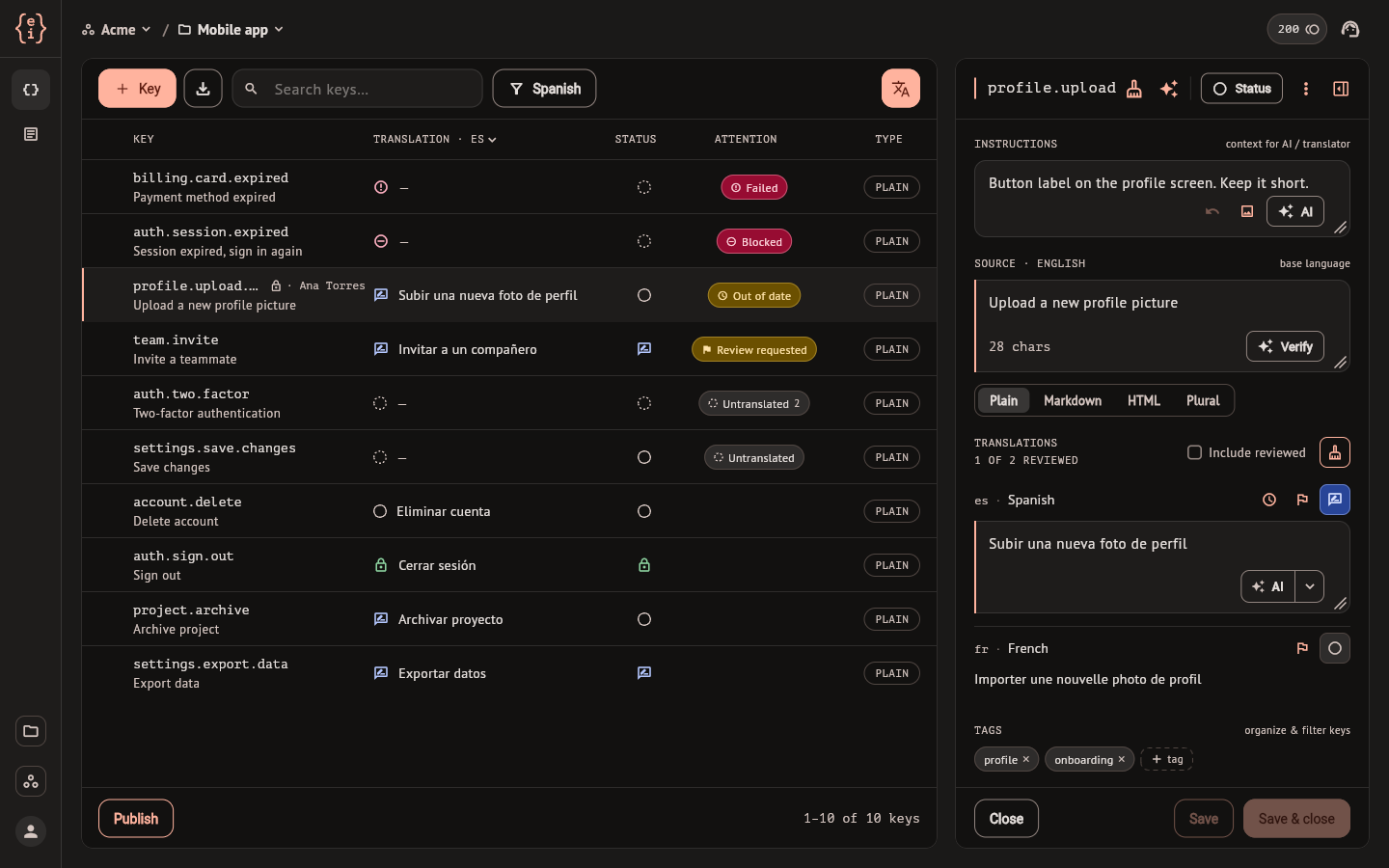Click the Verify button under source text
Image resolution: width=1389 pixels, height=868 pixels.
point(1286,346)
